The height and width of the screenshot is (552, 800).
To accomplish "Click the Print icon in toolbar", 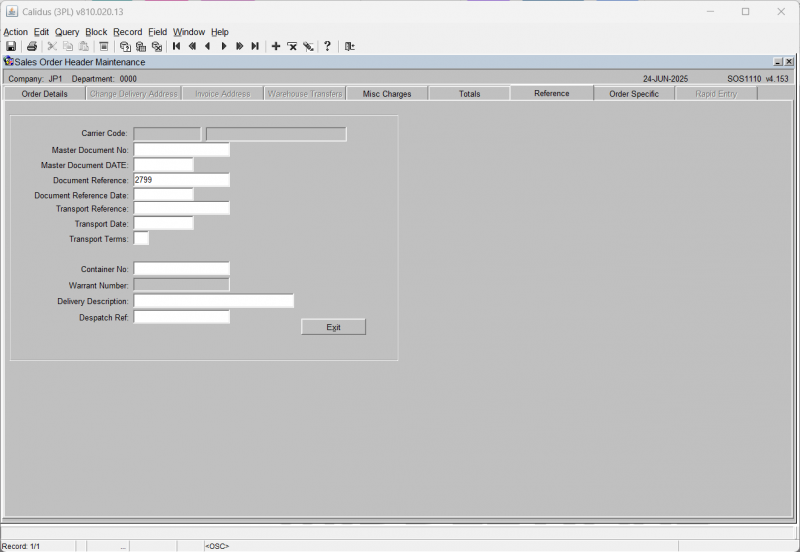I will [x=32, y=46].
